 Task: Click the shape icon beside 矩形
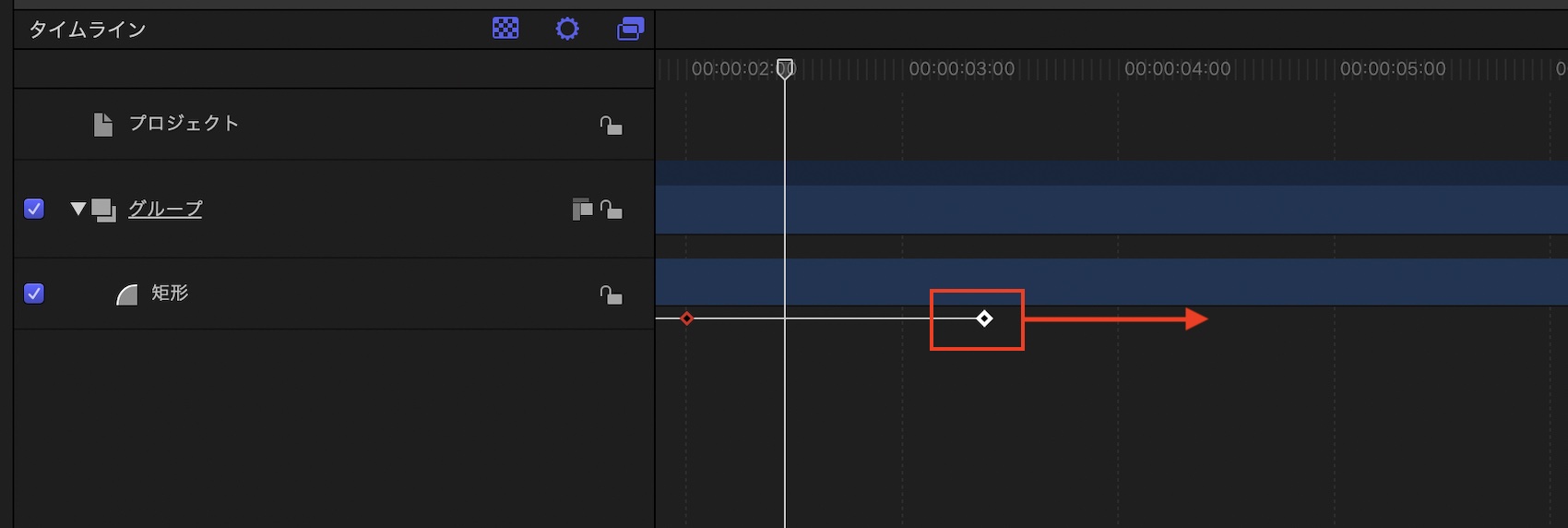point(127,294)
